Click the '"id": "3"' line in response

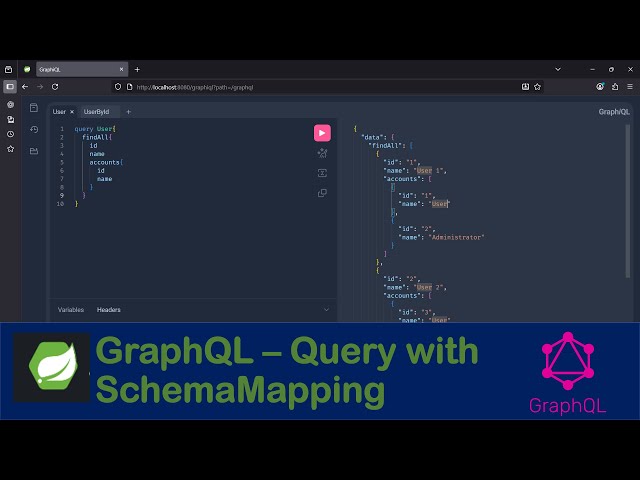(416, 312)
